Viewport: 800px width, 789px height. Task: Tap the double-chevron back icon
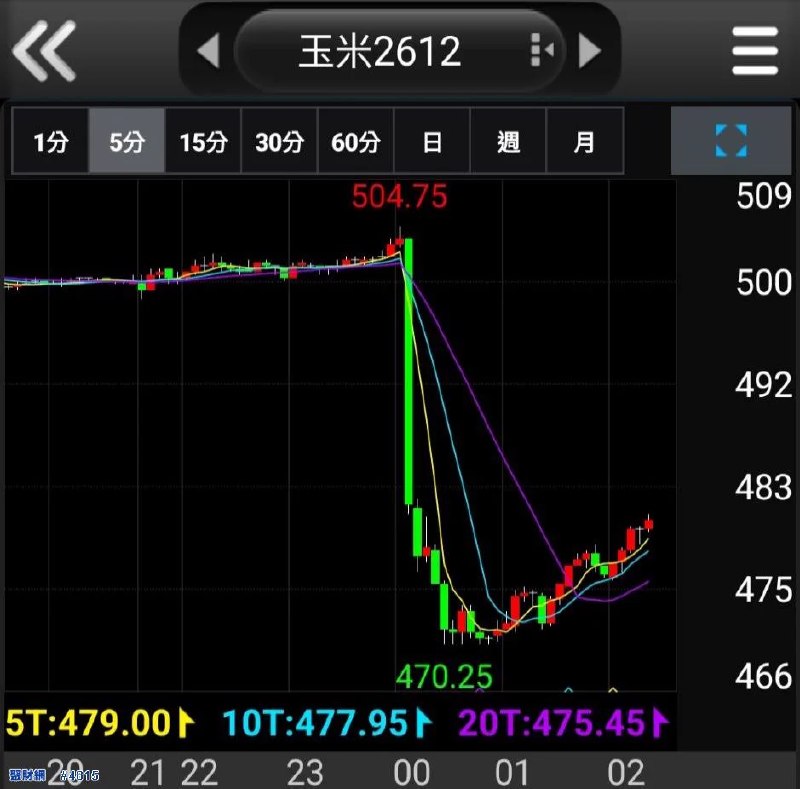click(44, 51)
